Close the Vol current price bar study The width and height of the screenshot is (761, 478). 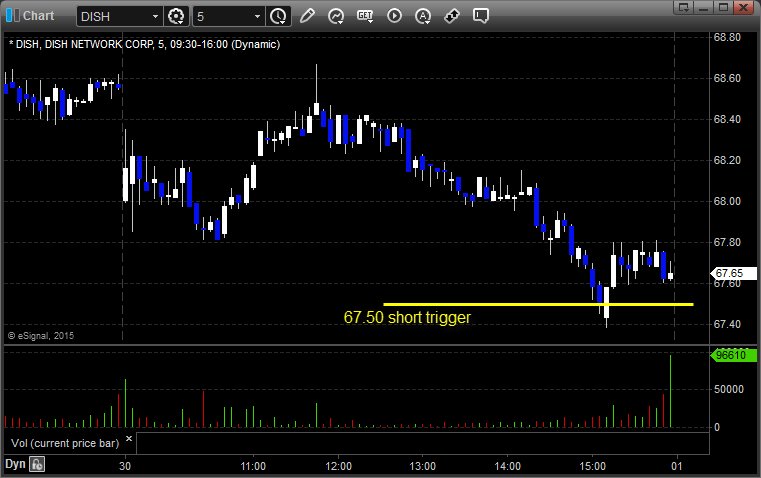pos(129,439)
